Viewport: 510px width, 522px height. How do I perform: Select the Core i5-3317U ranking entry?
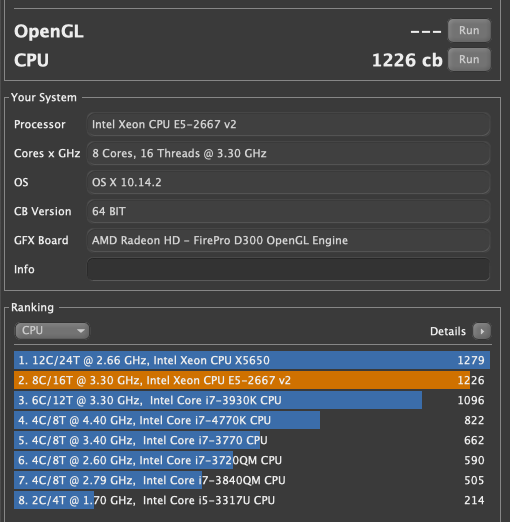pyautogui.click(x=252, y=500)
